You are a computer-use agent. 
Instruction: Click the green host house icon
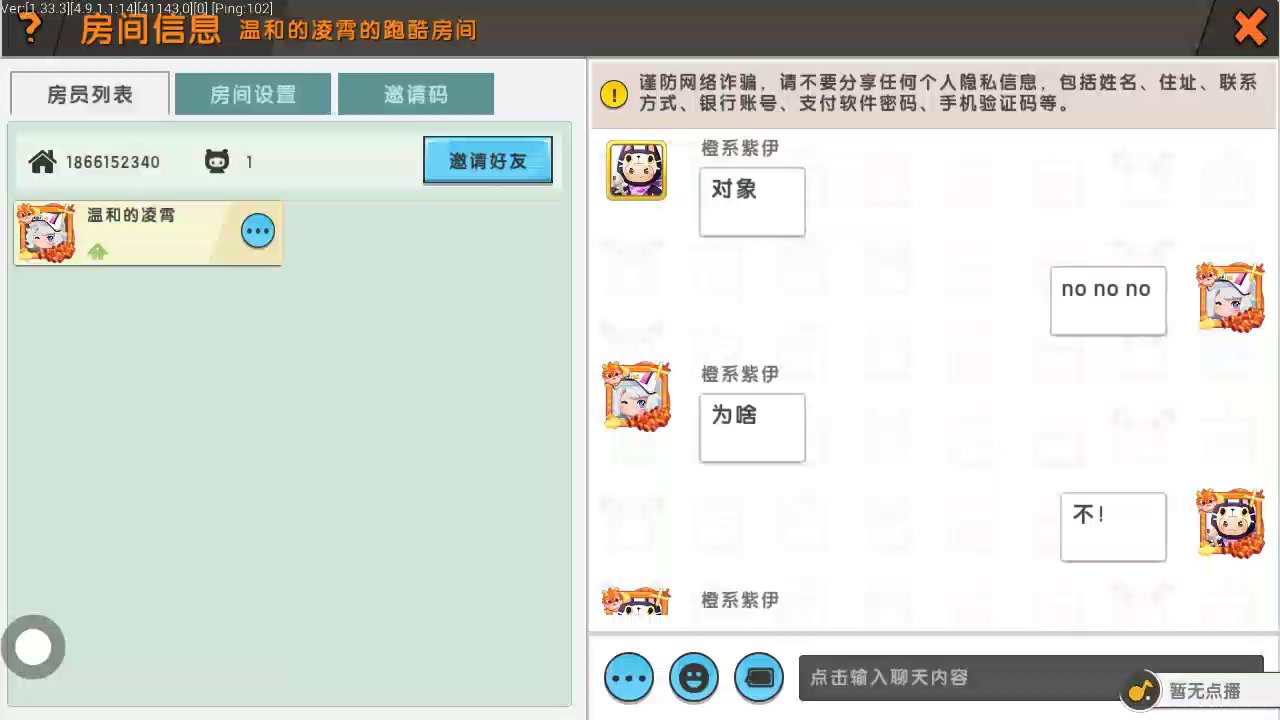[x=97, y=252]
